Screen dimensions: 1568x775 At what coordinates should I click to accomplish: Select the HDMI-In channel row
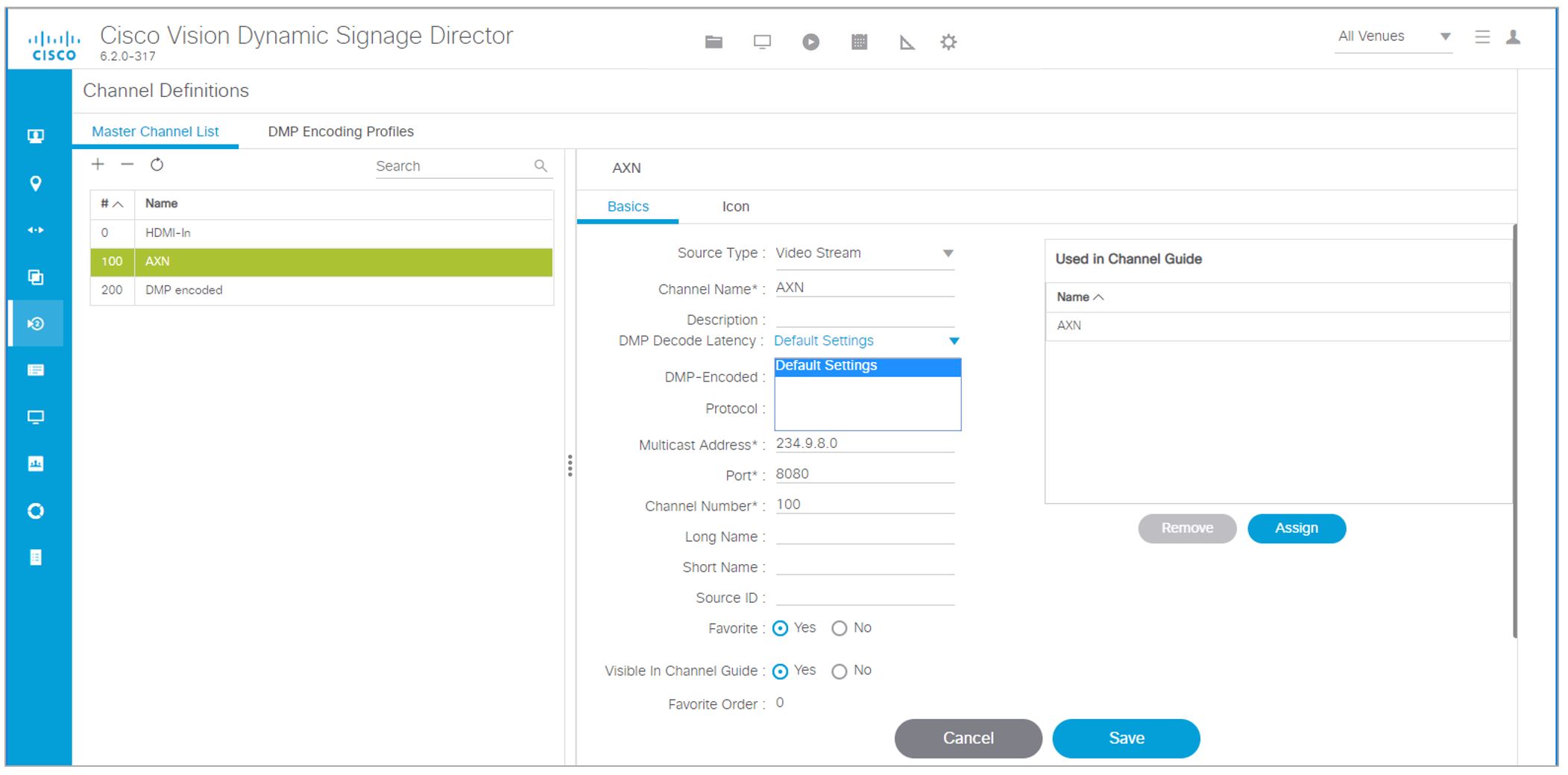click(x=322, y=233)
